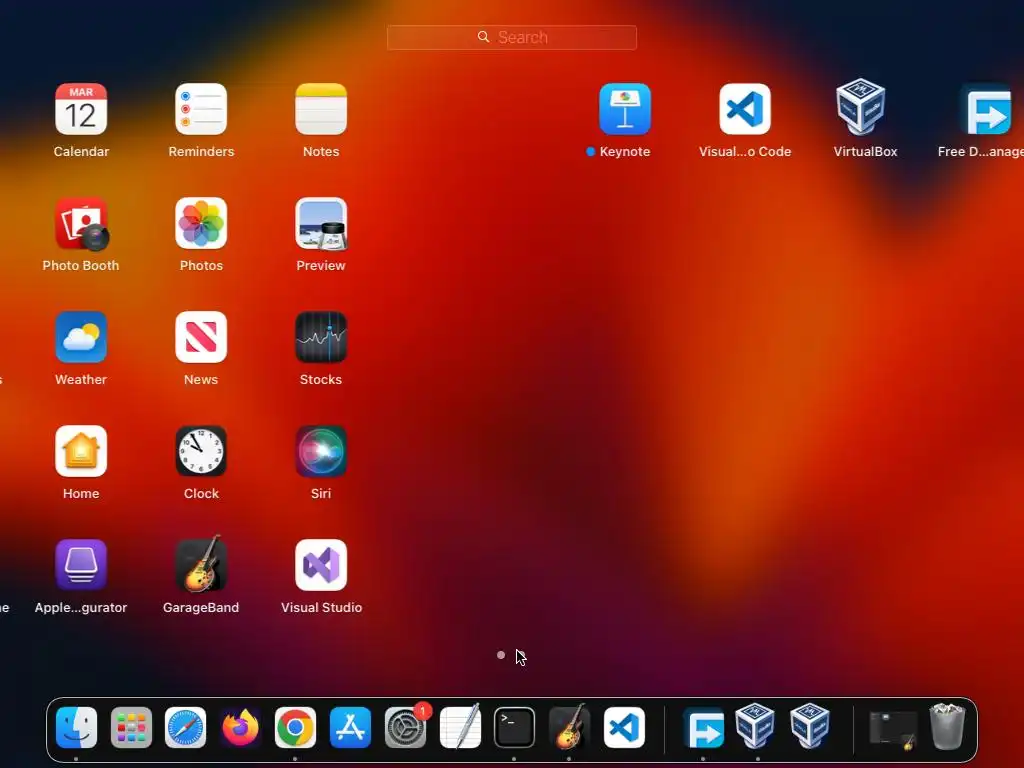Launch Safari from the Dock

[185, 728]
